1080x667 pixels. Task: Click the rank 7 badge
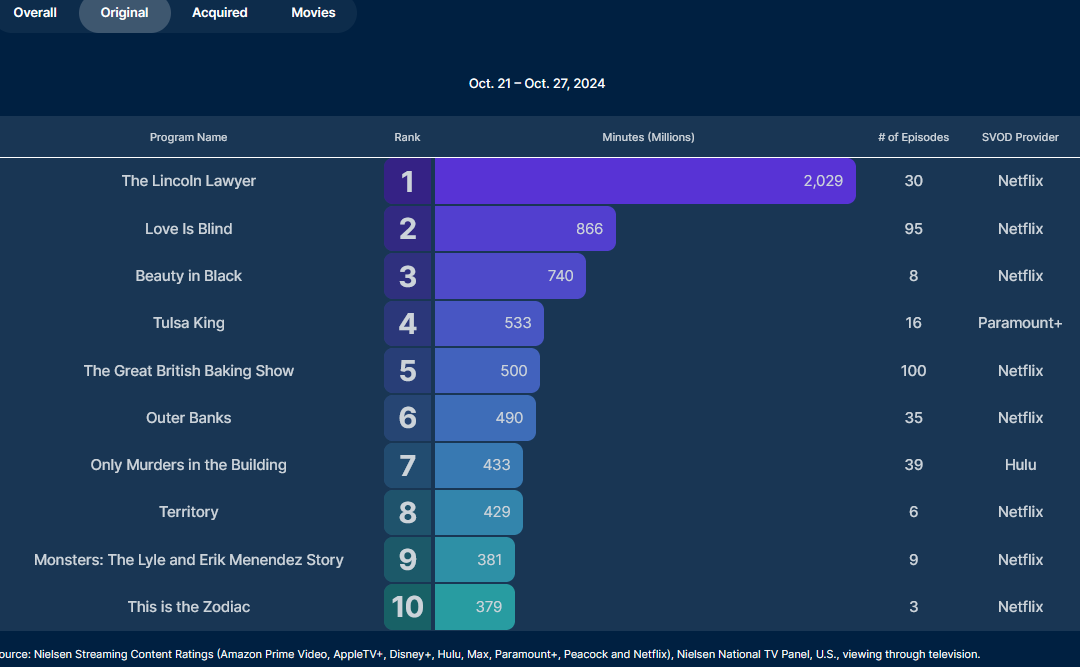408,465
